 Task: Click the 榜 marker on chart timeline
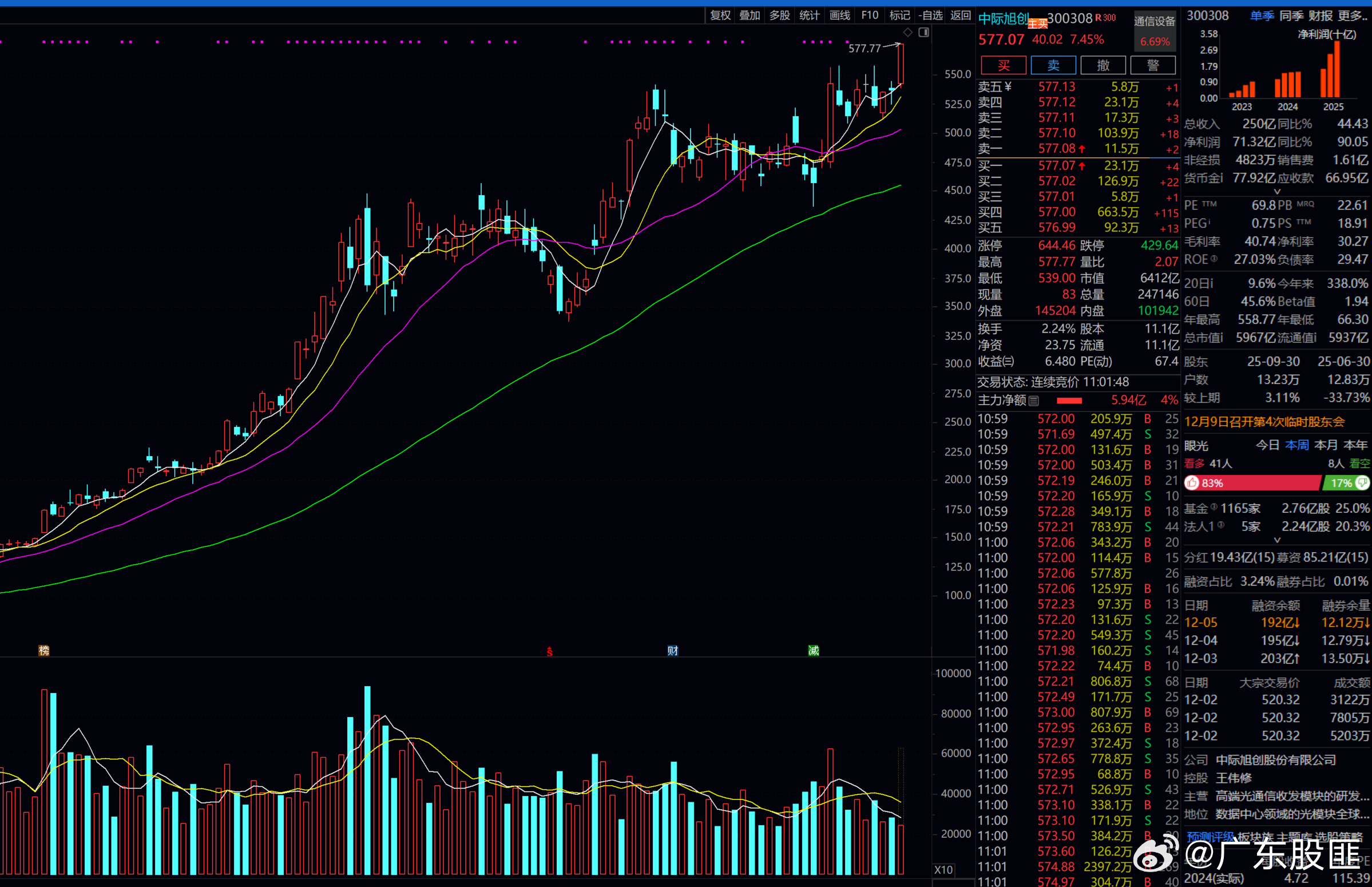pyautogui.click(x=43, y=650)
